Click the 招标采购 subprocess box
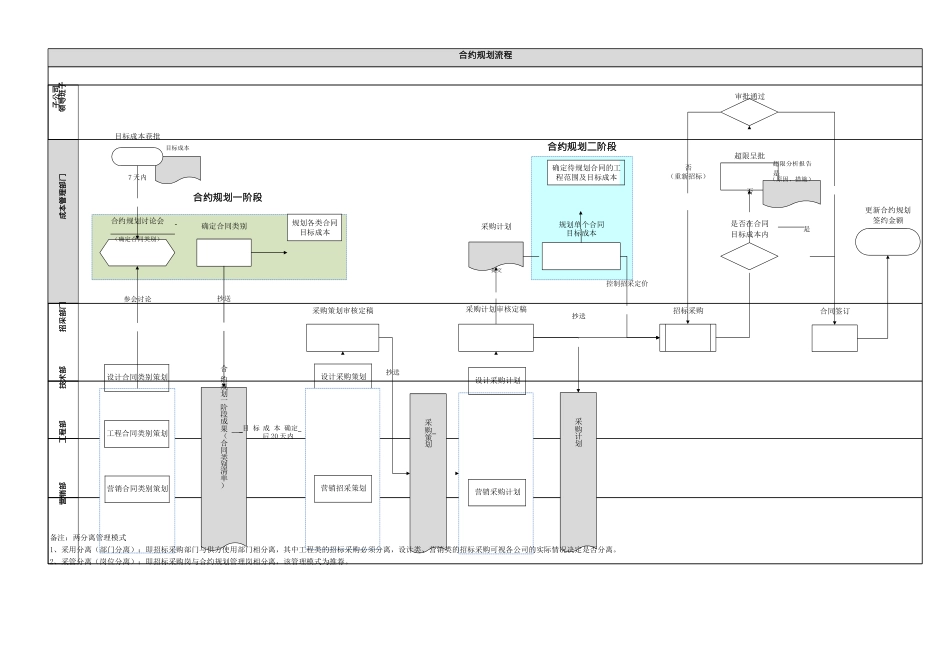 click(688, 338)
